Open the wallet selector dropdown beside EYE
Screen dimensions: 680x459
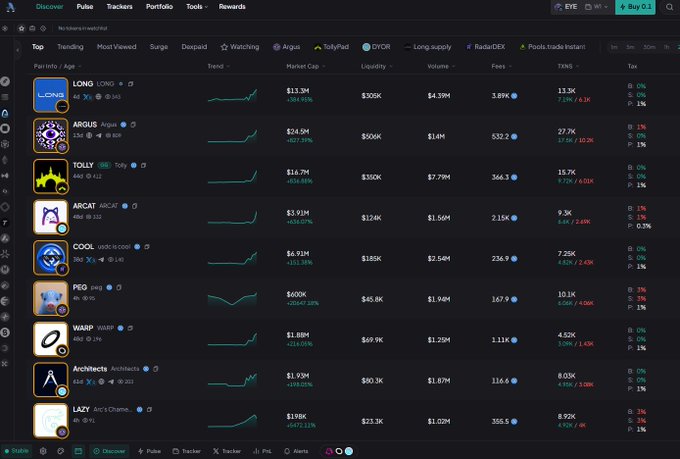point(596,7)
